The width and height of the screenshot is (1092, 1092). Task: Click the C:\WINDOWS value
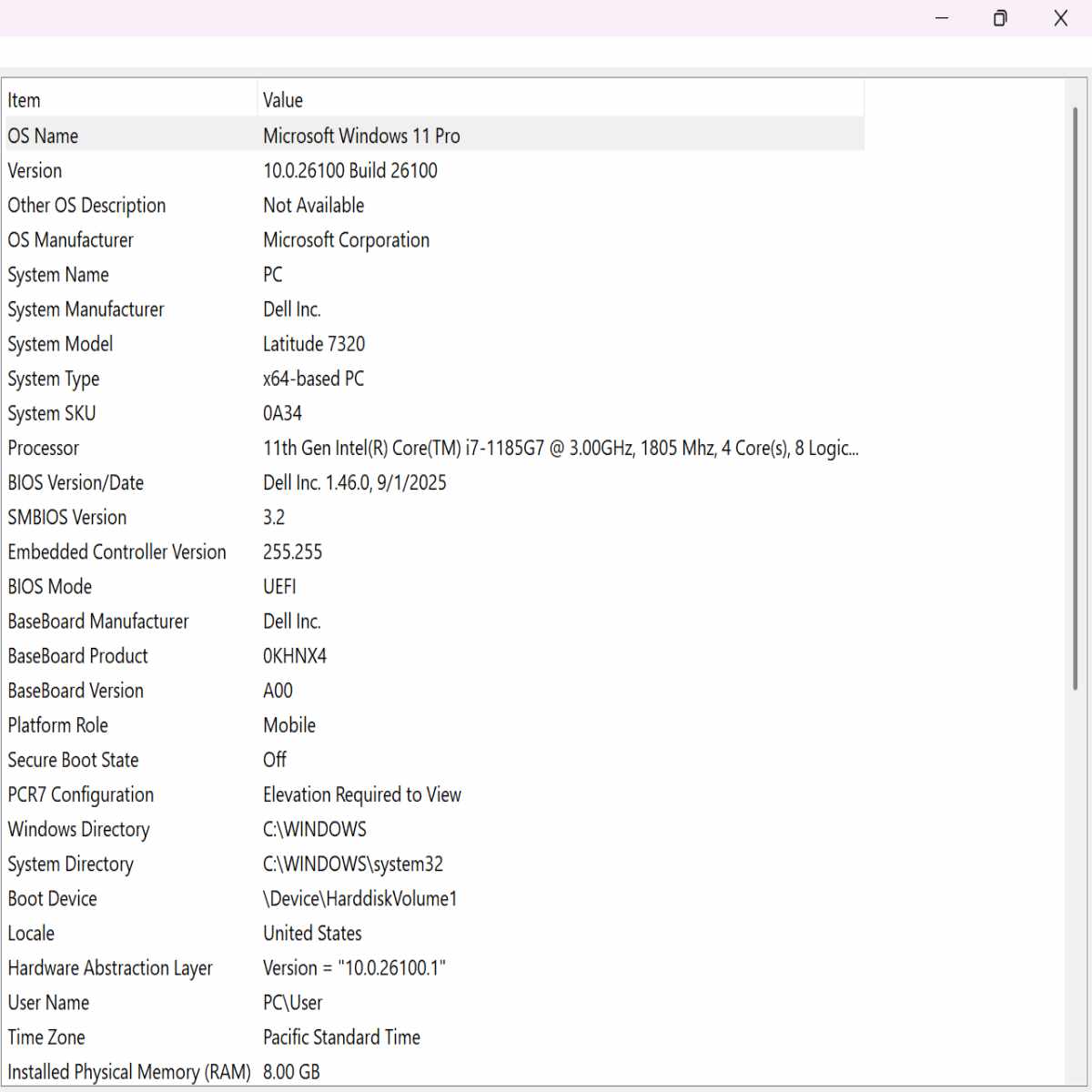pyautogui.click(x=315, y=829)
